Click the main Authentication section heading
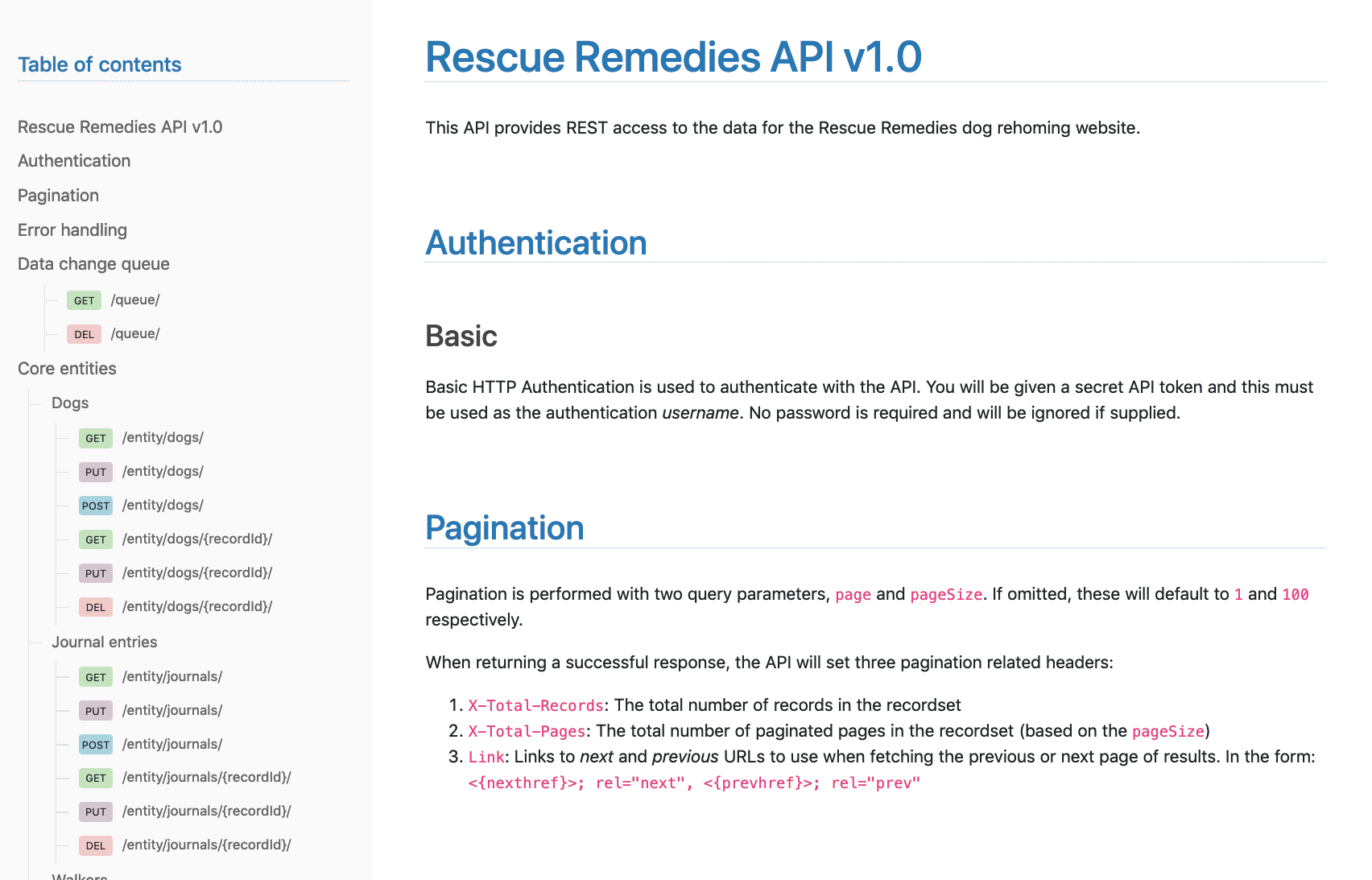This screenshot has height=880, width=1372. coord(536,243)
